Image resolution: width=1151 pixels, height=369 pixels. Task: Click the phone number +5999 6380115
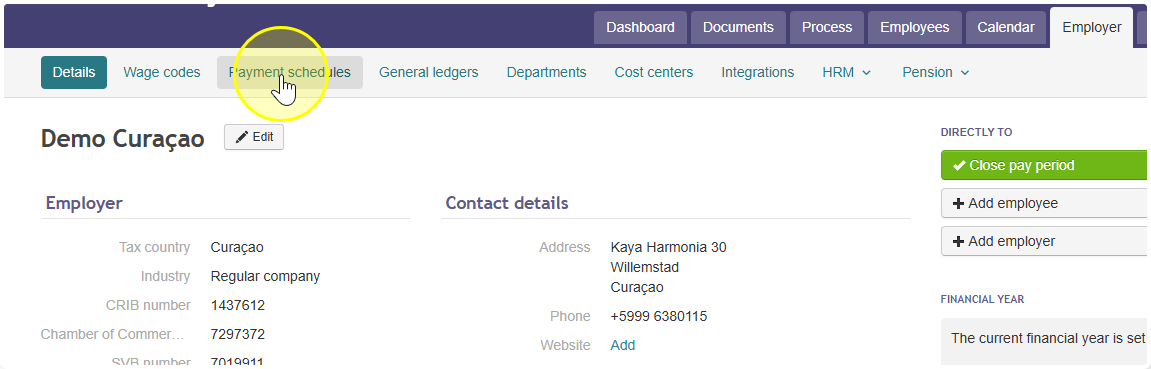[658, 316]
